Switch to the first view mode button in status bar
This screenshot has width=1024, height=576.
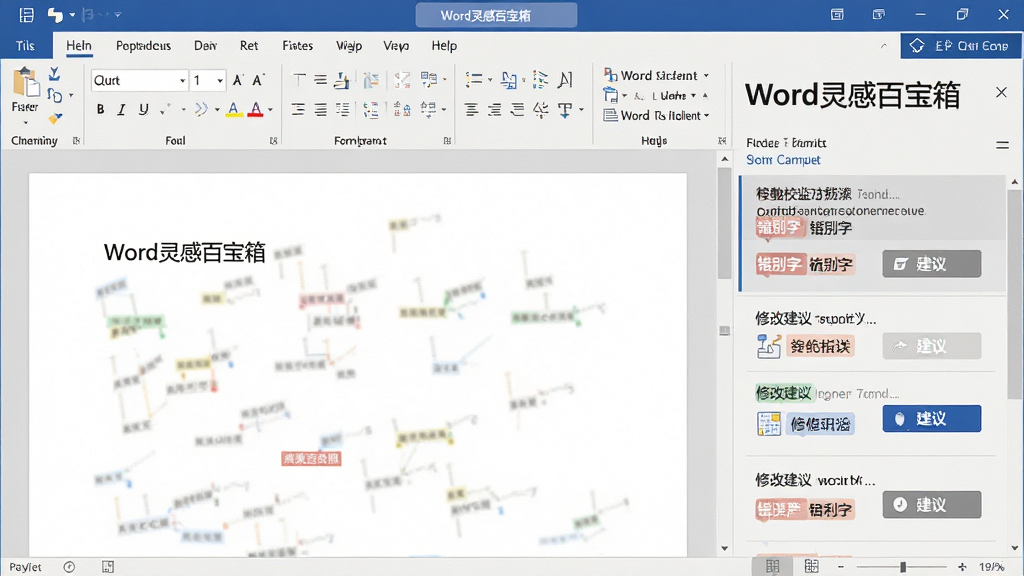pos(773,566)
